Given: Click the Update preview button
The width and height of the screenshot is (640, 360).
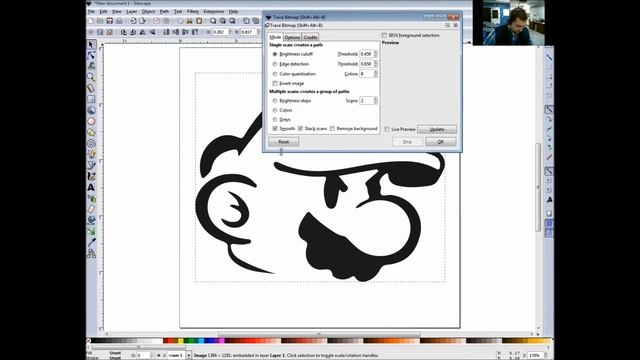Looking at the screenshot, I should point(437,129).
